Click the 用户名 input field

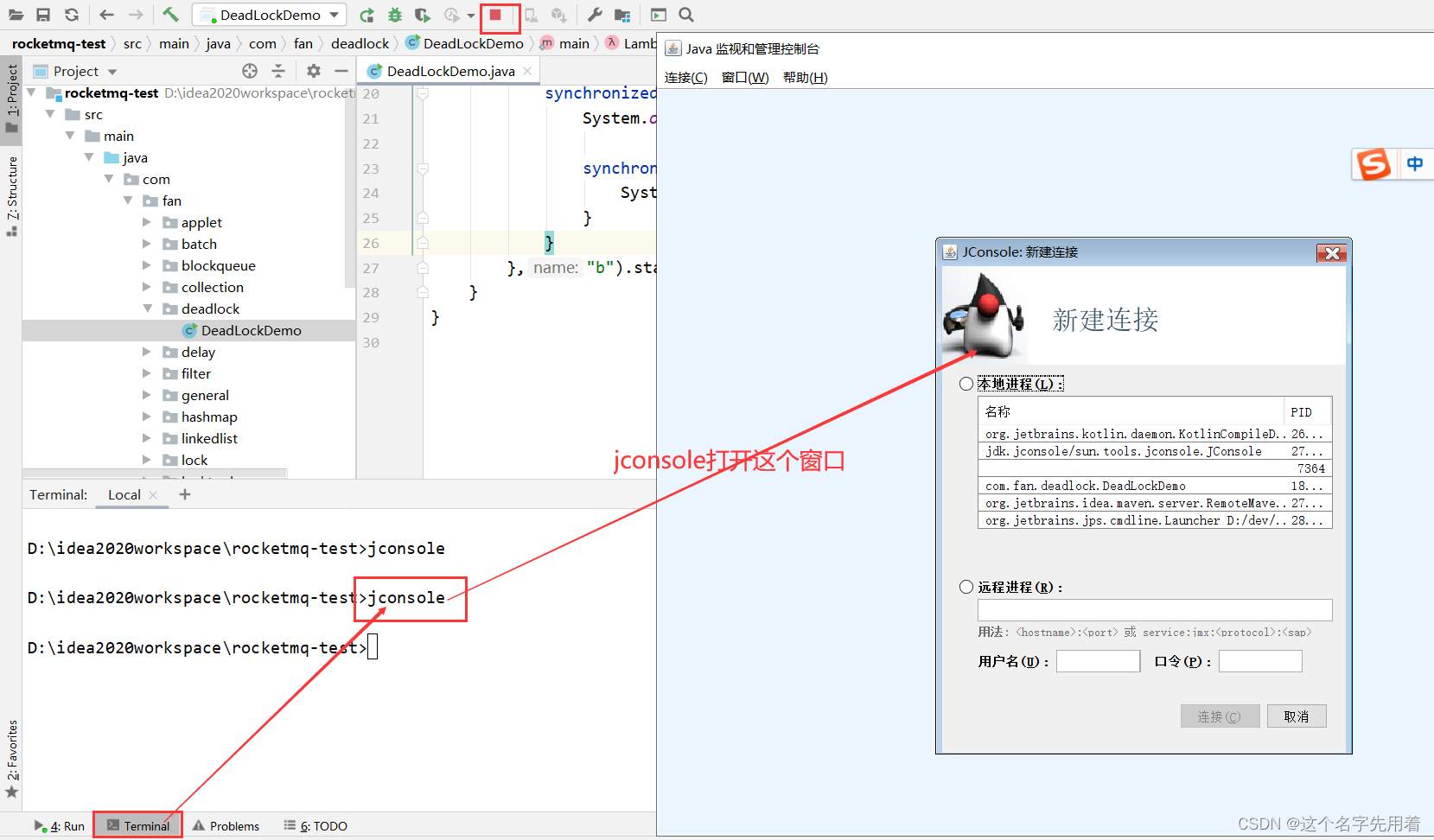[1098, 661]
